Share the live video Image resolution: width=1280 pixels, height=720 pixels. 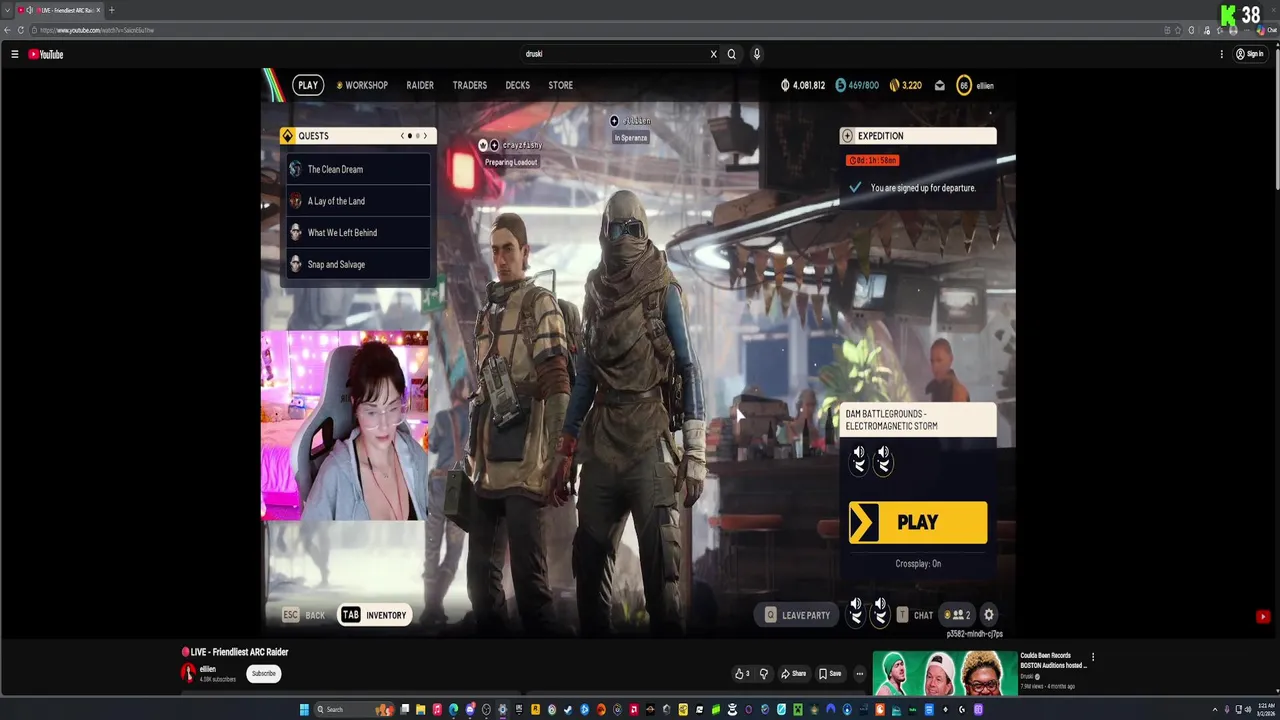click(793, 673)
